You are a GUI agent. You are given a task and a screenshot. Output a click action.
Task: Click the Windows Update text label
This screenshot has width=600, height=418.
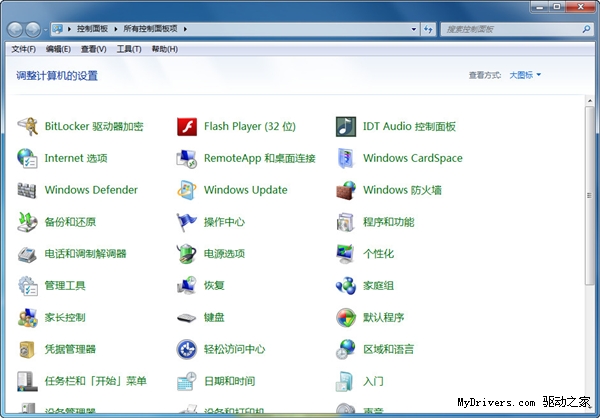246,190
